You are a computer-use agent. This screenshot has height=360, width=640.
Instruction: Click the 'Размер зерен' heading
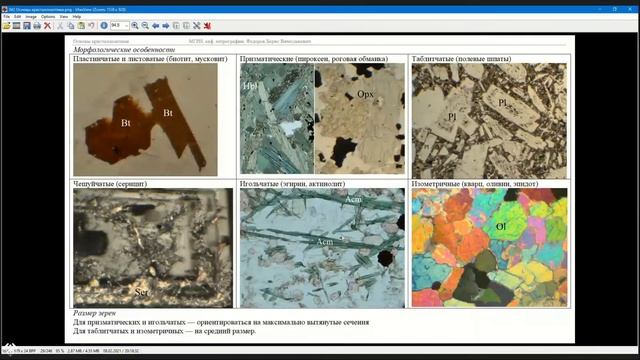pos(94,313)
